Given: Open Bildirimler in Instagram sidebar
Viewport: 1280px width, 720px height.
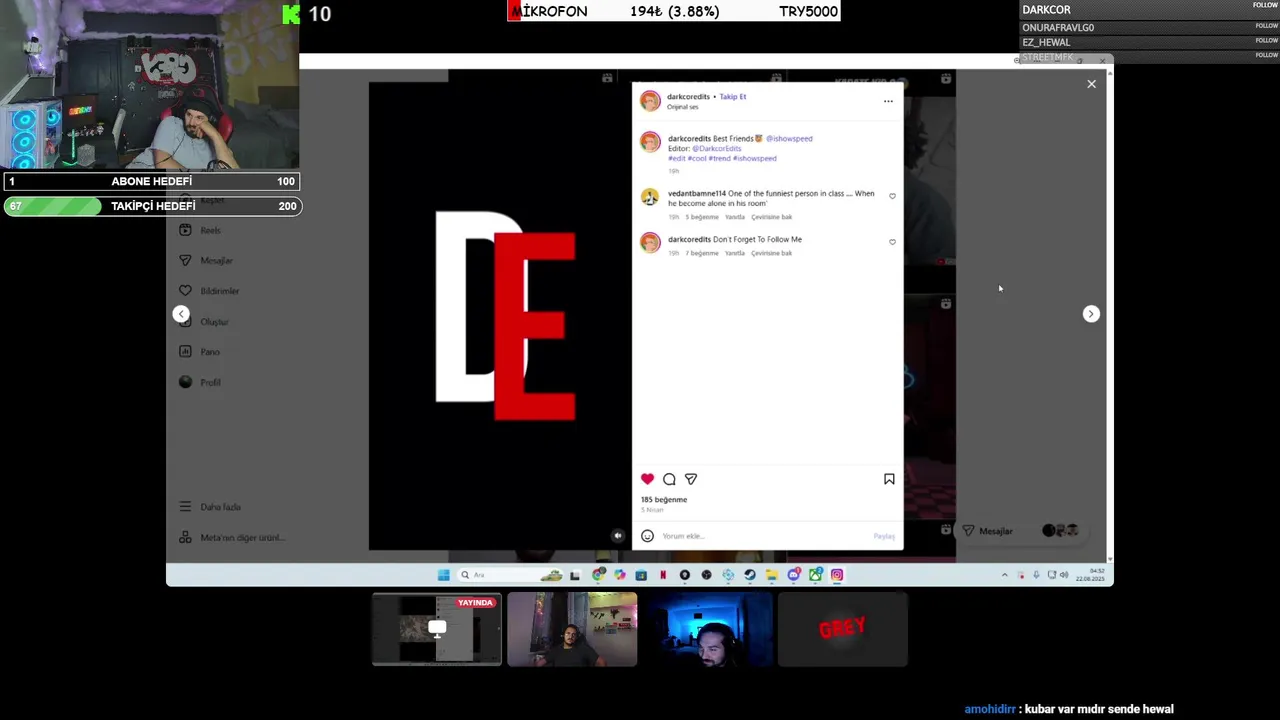Looking at the screenshot, I should coord(208,291).
